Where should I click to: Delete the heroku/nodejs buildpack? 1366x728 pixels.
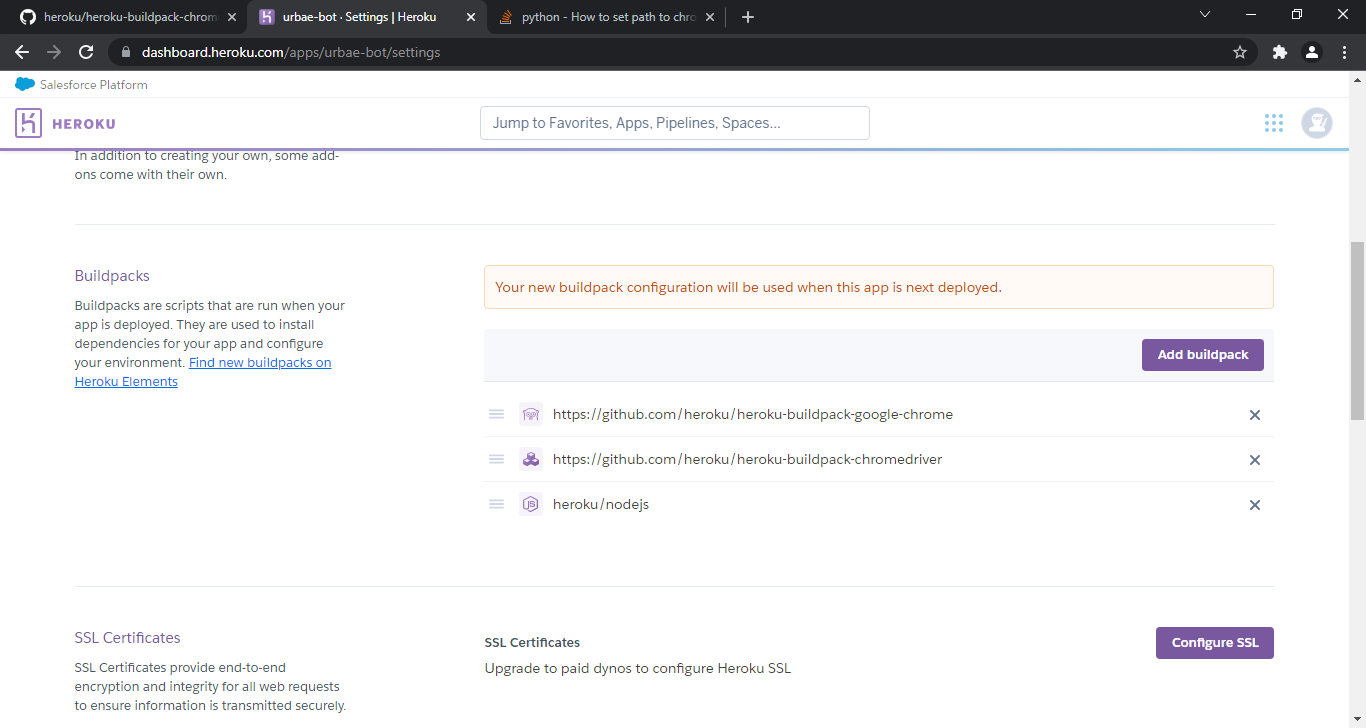[x=1254, y=505]
